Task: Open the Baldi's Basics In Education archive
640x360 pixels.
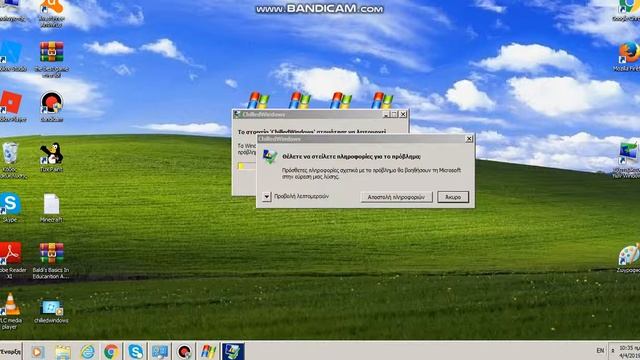Action: pyautogui.click(x=51, y=260)
